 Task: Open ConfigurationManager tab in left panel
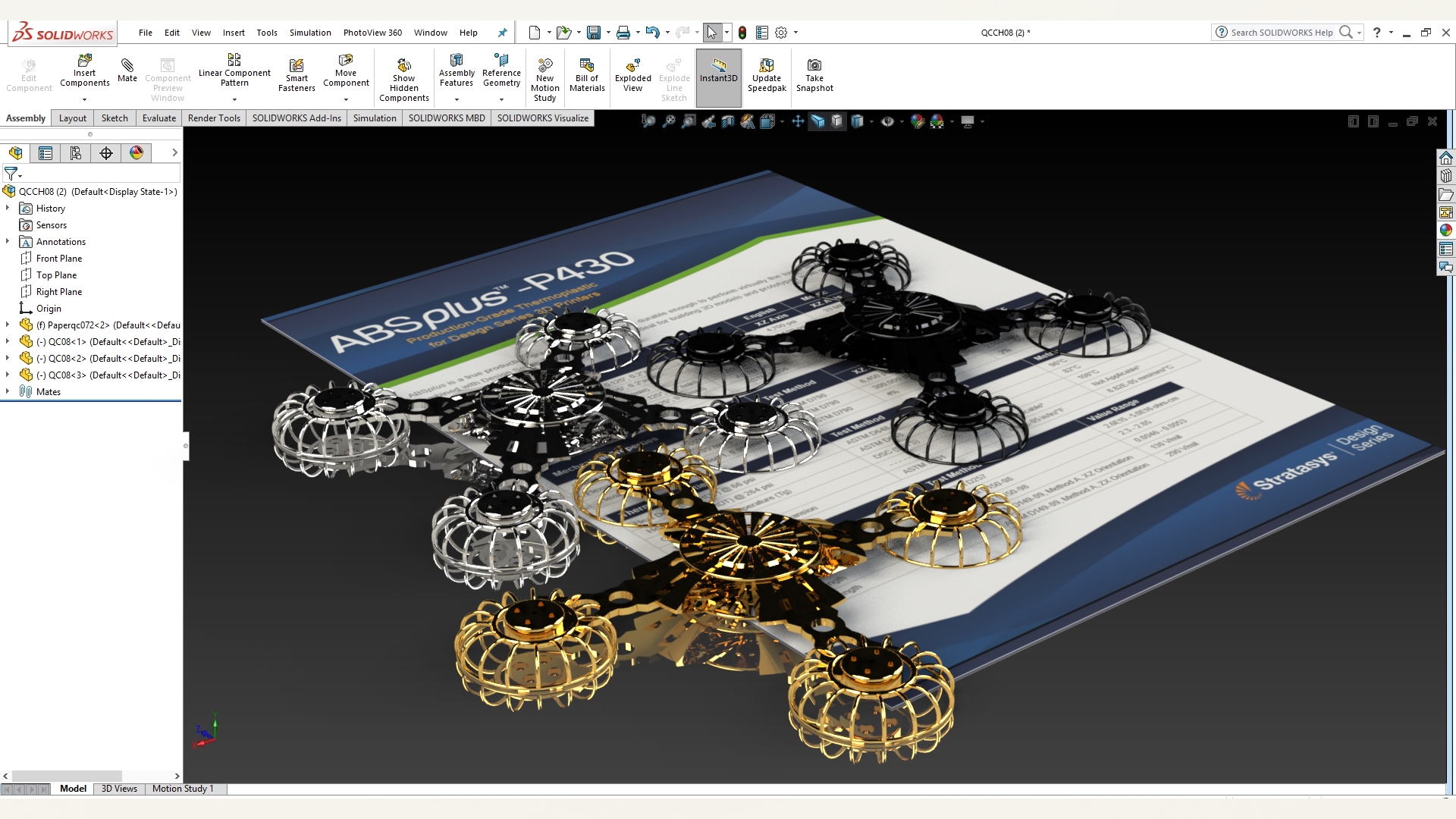coord(76,153)
